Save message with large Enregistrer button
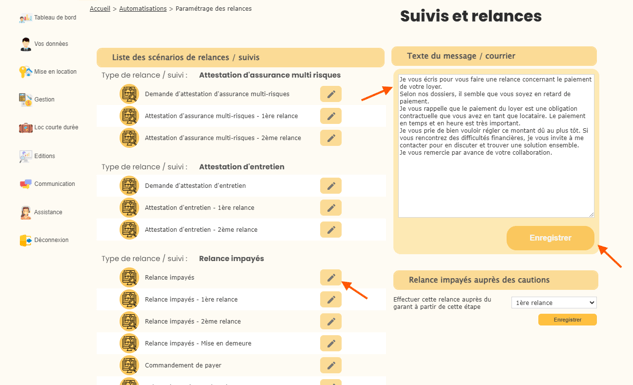633x385 pixels. (x=550, y=238)
